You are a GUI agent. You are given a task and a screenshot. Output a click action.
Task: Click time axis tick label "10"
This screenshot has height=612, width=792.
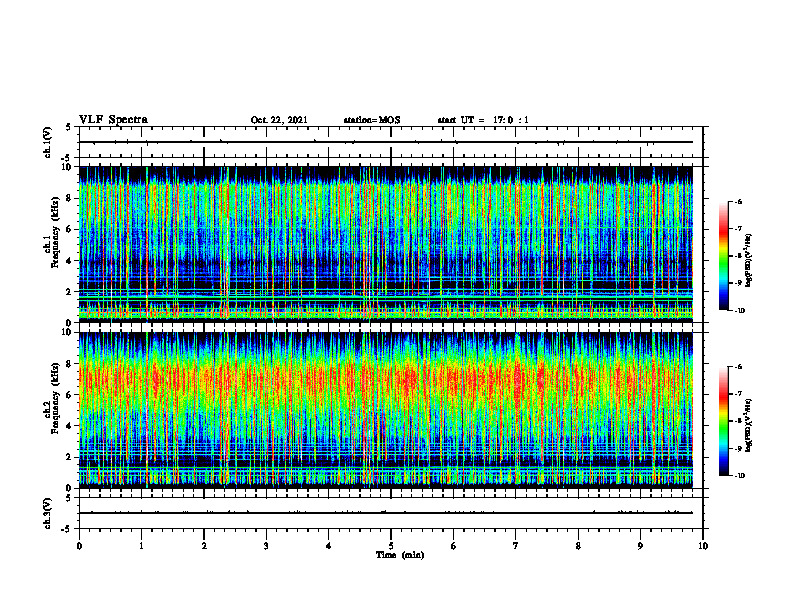click(703, 546)
